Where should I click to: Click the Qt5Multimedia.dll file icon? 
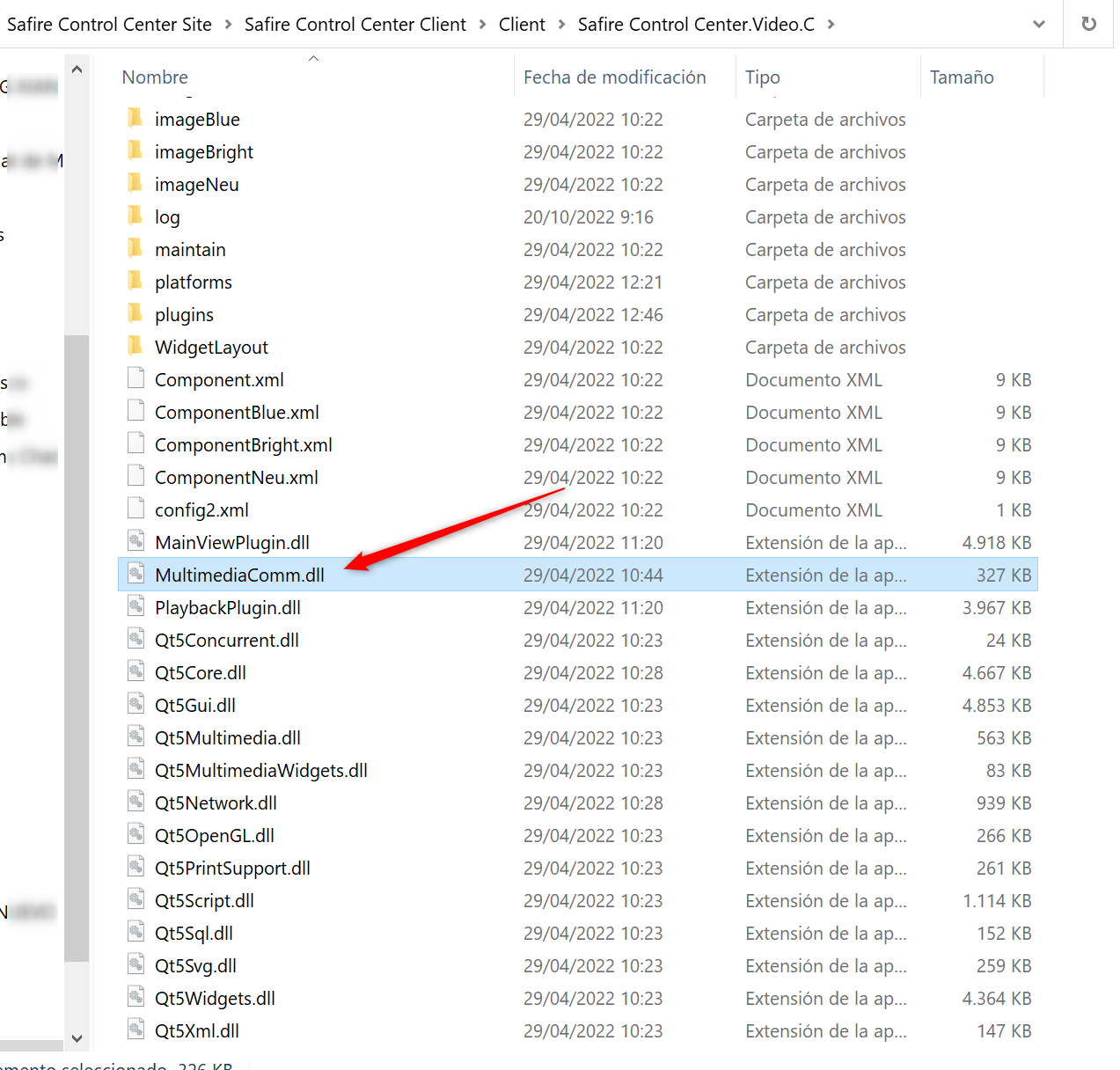[x=135, y=737]
